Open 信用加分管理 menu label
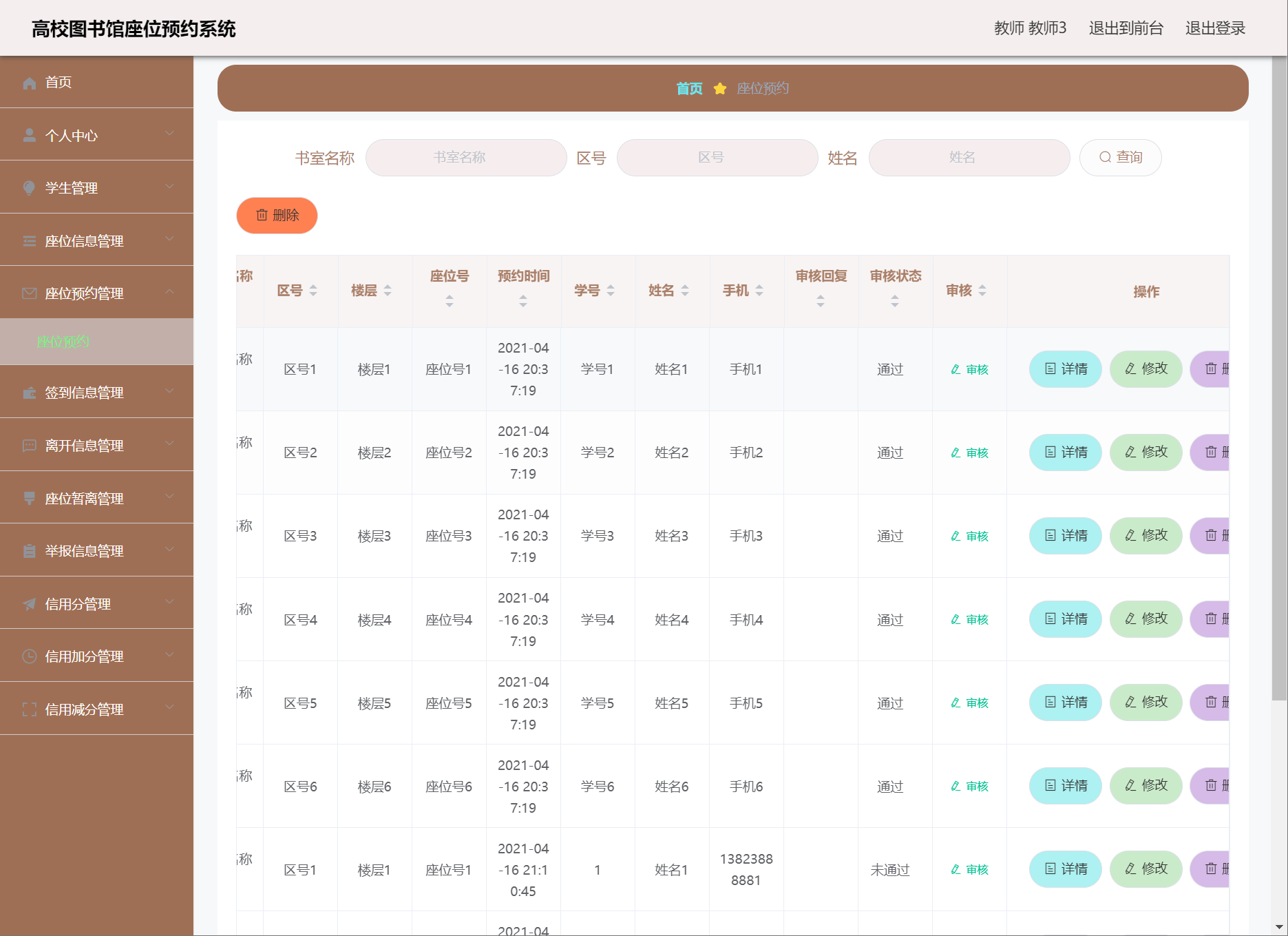The image size is (1288, 936). pos(84,656)
